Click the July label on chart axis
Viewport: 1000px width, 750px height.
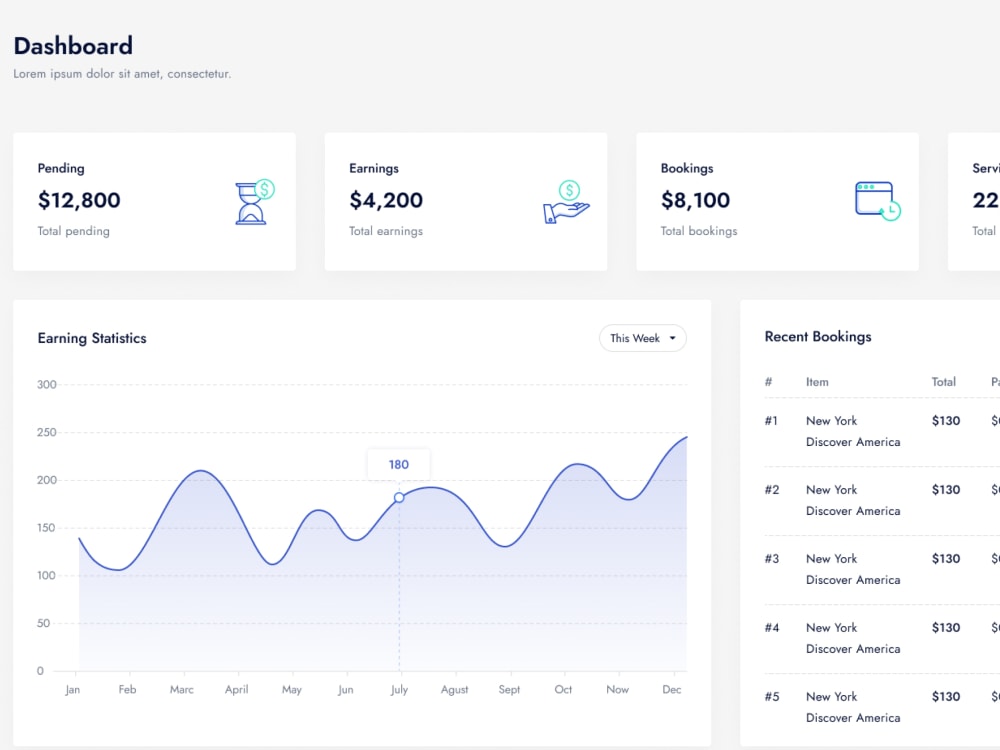coord(399,689)
